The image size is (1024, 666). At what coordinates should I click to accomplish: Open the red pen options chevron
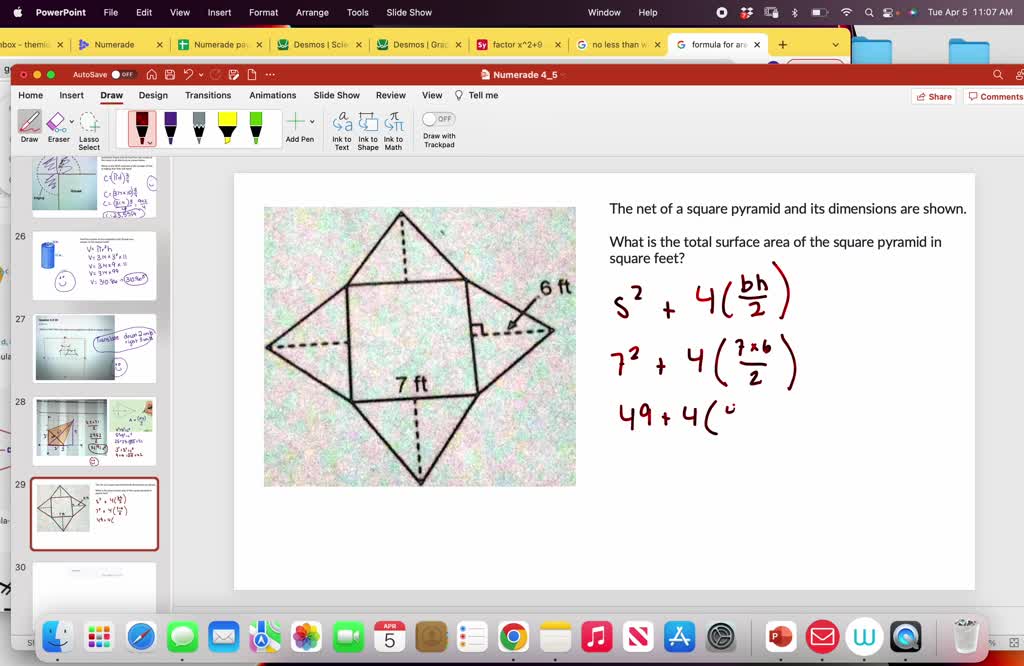[150, 142]
